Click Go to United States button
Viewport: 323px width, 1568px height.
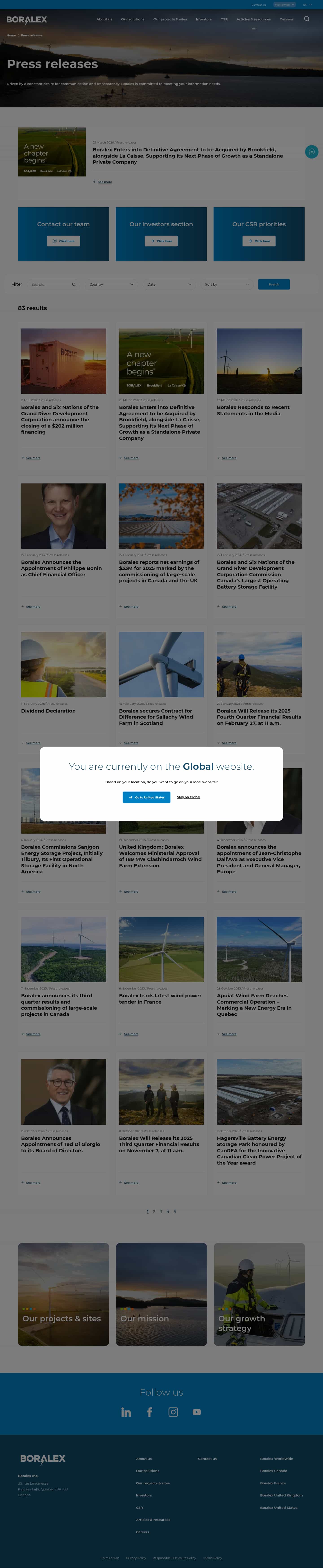click(x=146, y=797)
